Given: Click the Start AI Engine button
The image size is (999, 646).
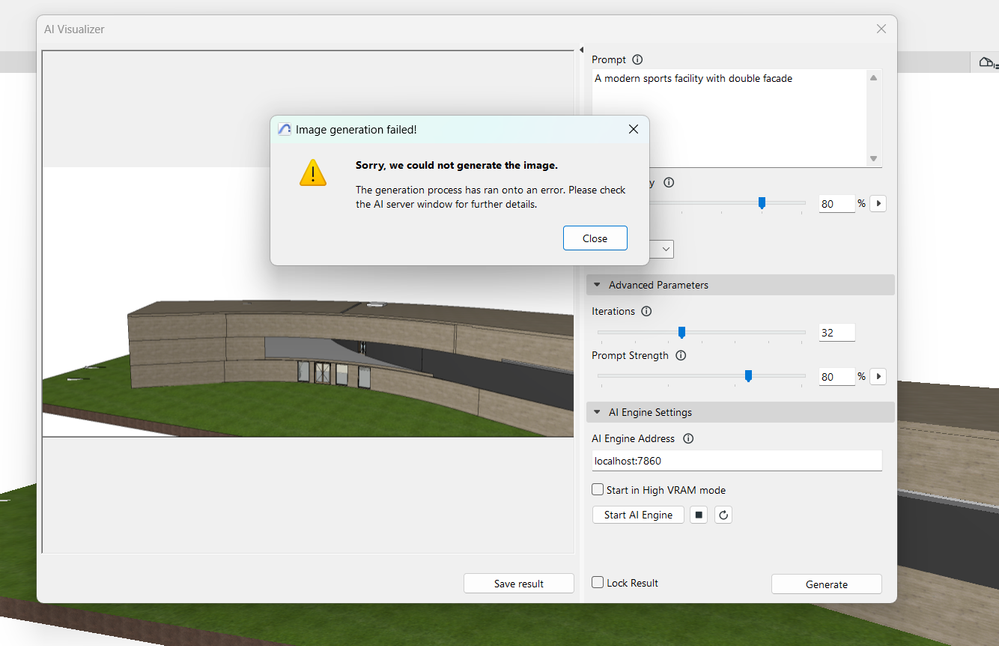Looking at the screenshot, I should pyautogui.click(x=638, y=514).
